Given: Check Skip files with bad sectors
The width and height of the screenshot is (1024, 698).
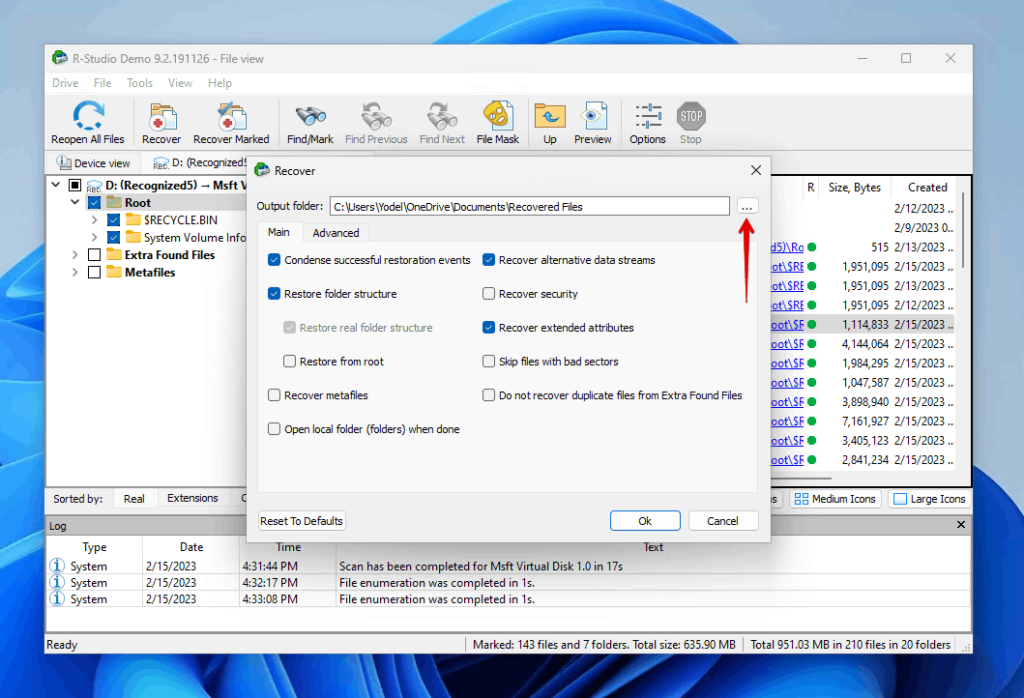Looking at the screenshot, I should [488, 361].
